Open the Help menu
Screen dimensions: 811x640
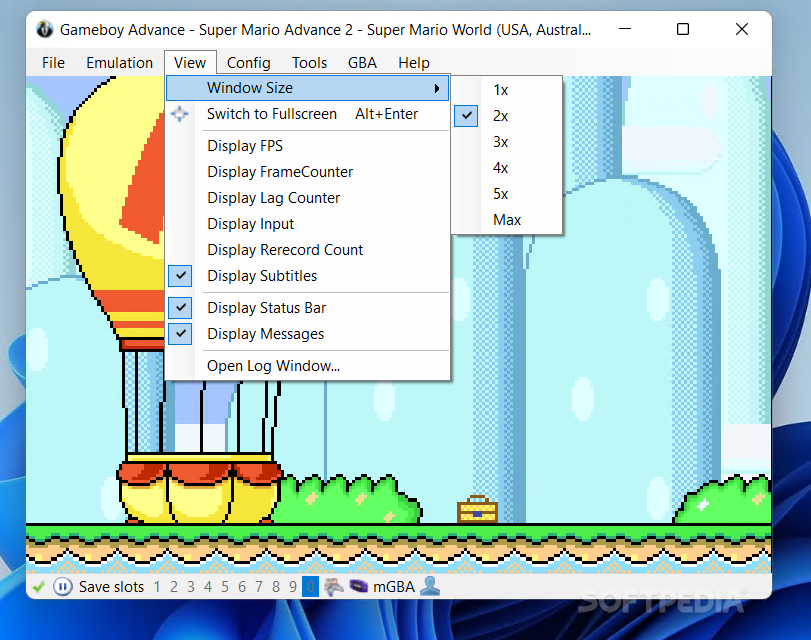point(414,63)
